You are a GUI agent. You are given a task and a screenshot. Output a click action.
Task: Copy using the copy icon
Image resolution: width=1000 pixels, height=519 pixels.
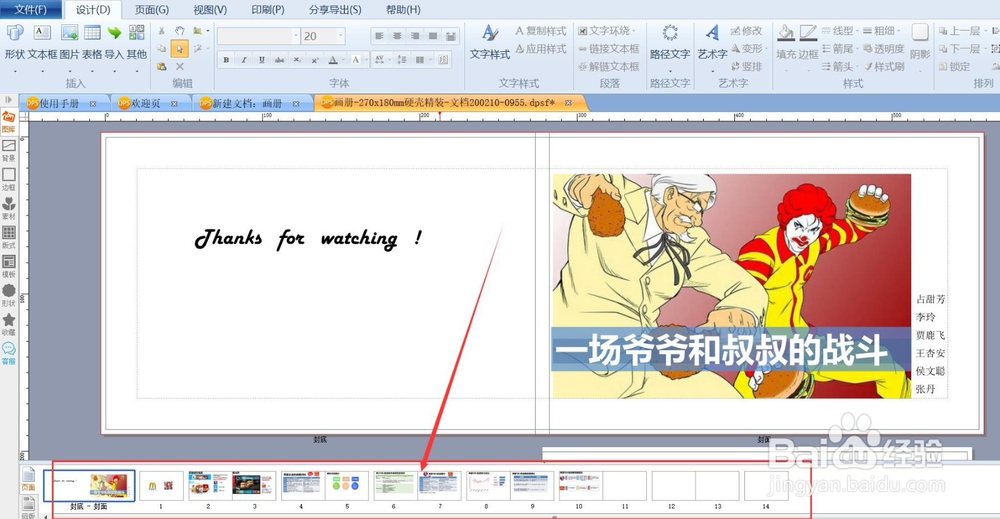pos(161,48)
